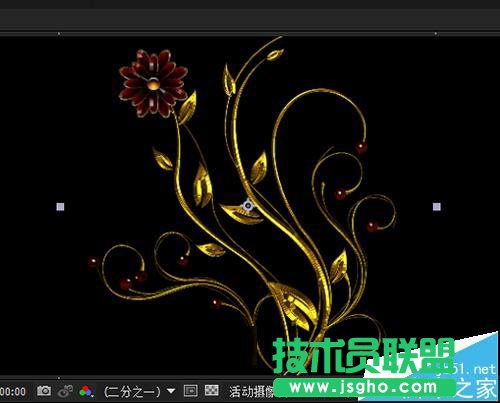Click the right middle layer handle
This screenshot has width=500, height=403.
[437, 207]
